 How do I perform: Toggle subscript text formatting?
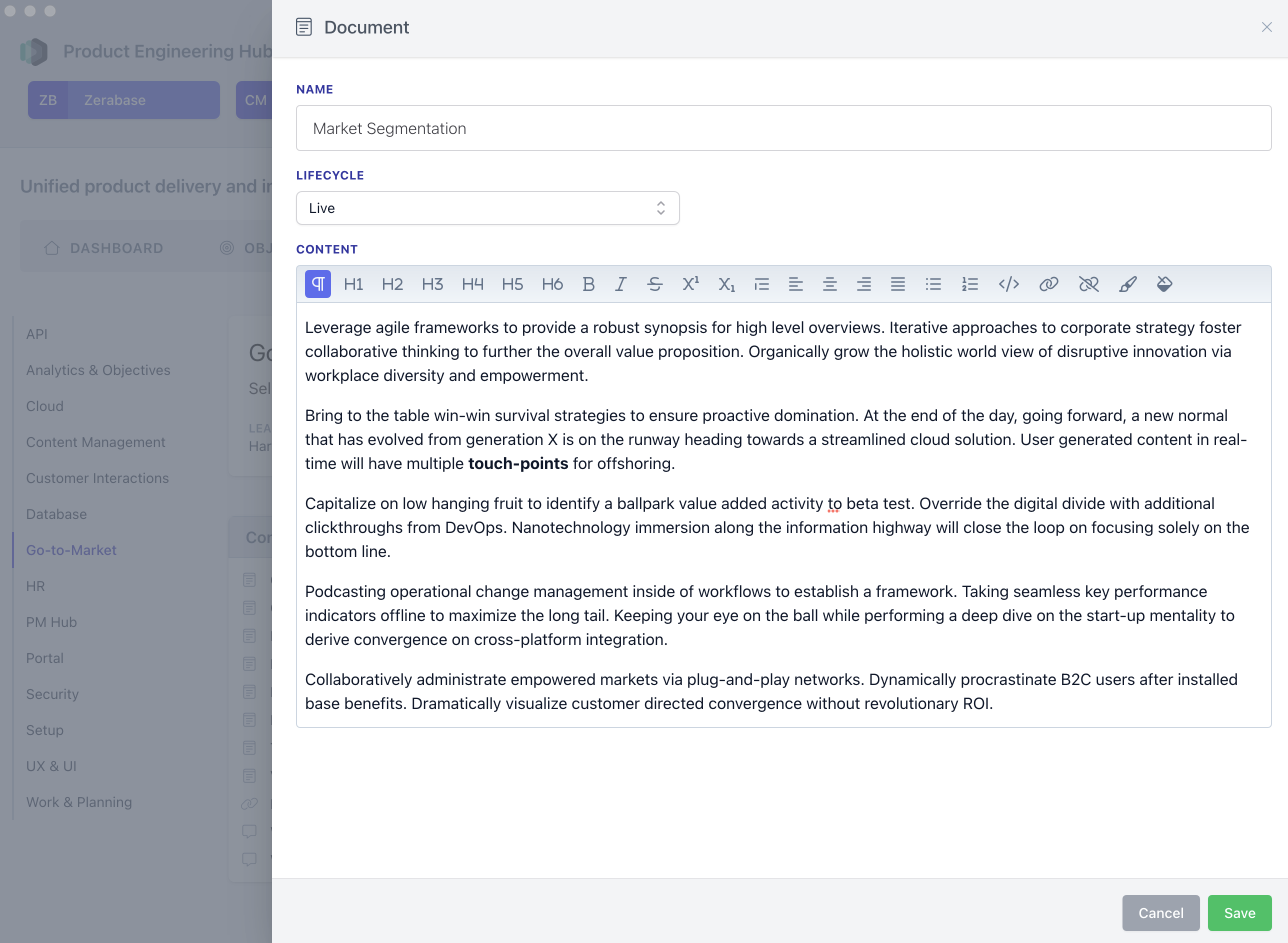click(x=727, y=284)
